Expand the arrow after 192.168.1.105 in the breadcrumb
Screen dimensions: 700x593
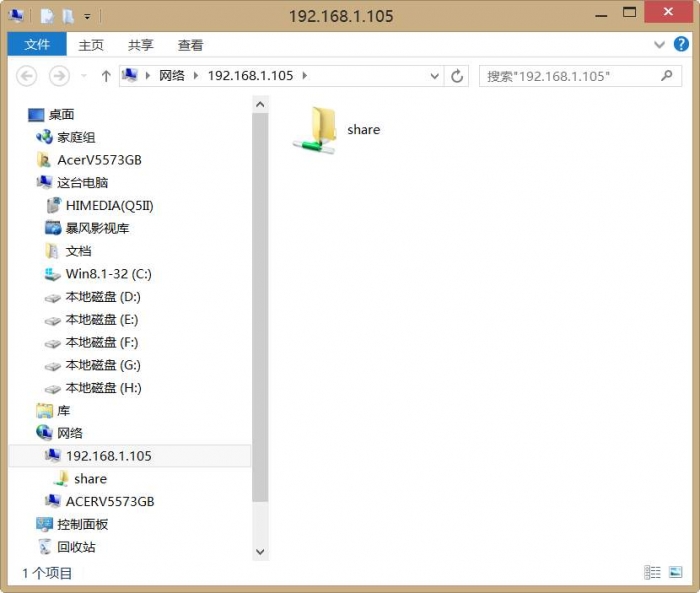coord(305,76)
